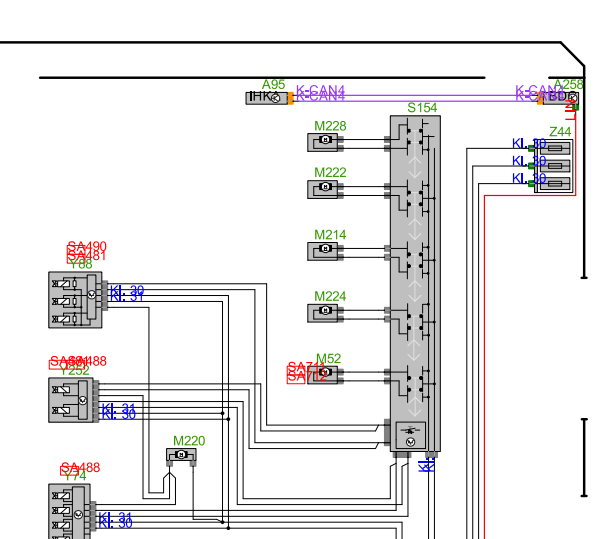Click the A258 control unit symbol
The width and height of the screenshot is (596, 539).
[561, 98]
